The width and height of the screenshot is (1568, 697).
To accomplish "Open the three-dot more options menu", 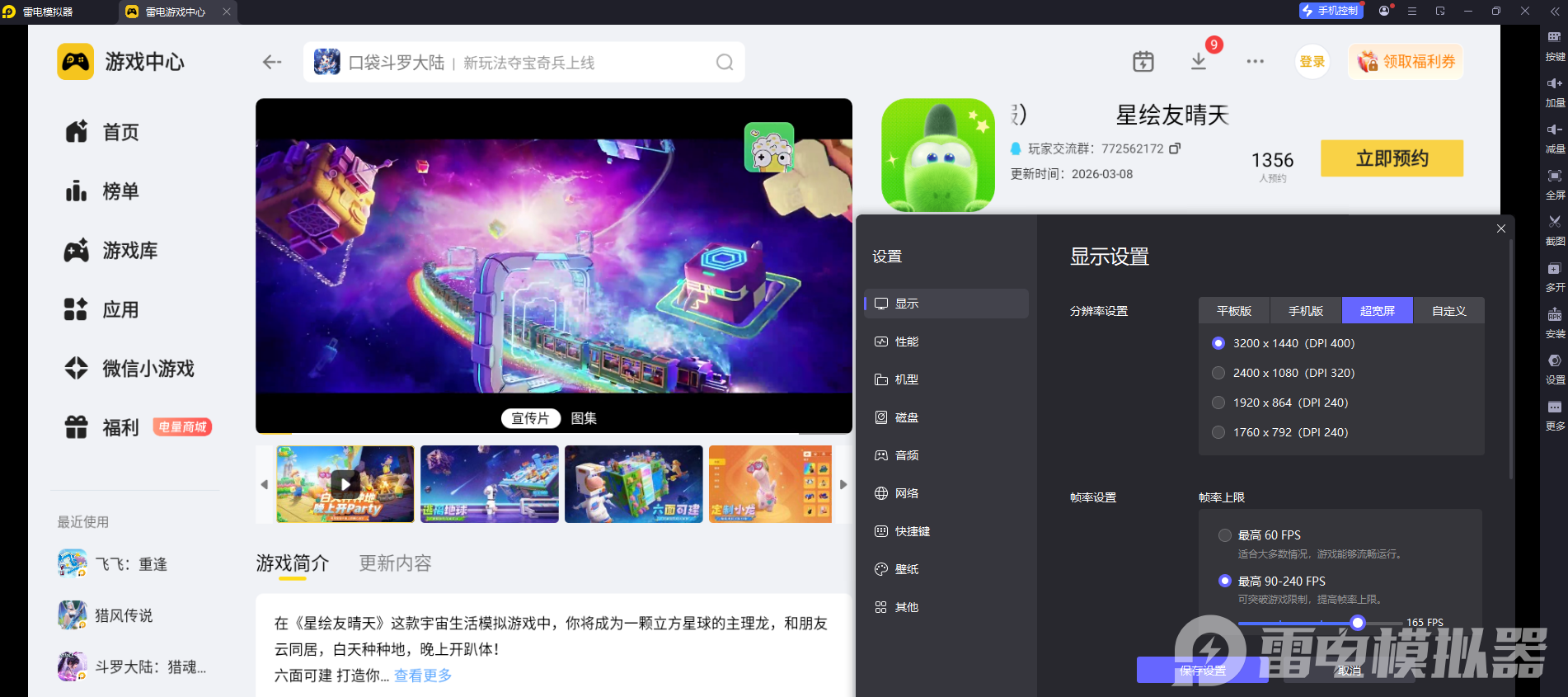I will (x=1255, y=61).
